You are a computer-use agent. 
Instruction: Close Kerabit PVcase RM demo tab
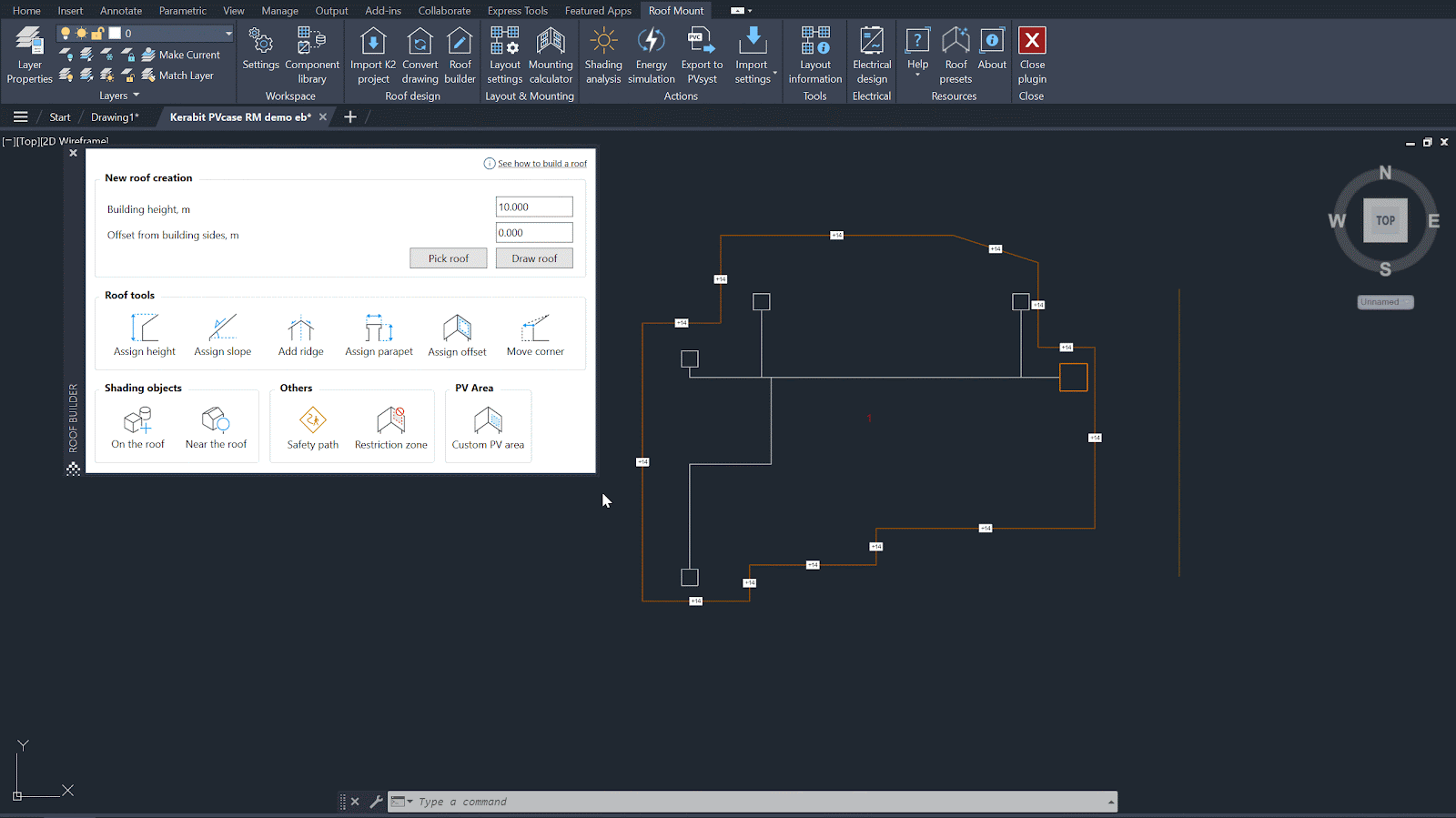click(x=322, y=116)
